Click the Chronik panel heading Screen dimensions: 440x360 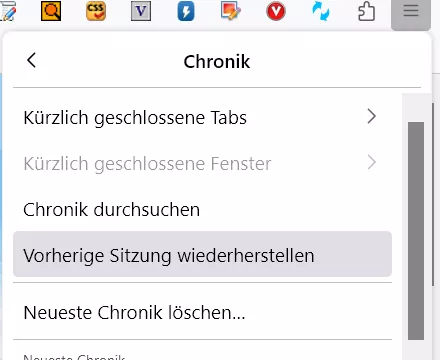coord(217,62)
